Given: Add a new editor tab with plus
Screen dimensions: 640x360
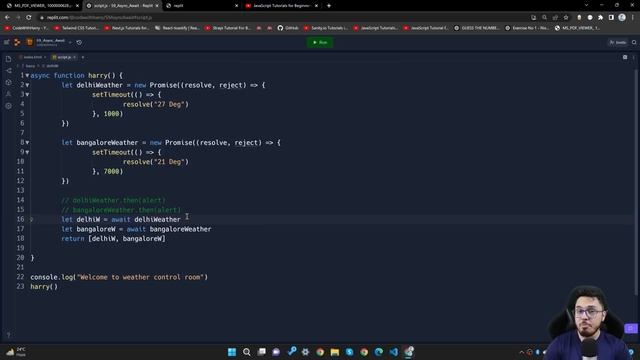Looking at the screenshot, I should [x=83, y=57].
